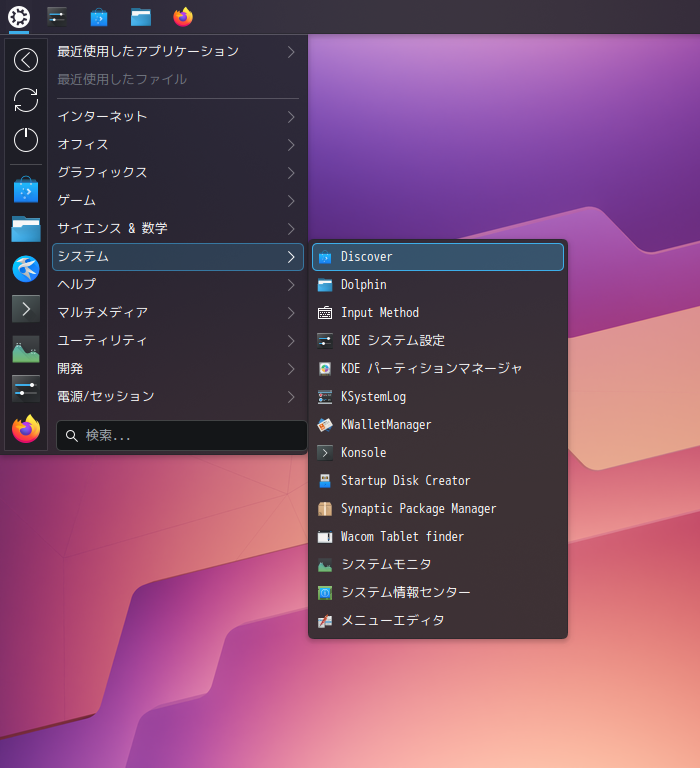Open Dolphin folder icon in sidebar favorites
This screenshot has width=700, height=768.
pos(26,229)
